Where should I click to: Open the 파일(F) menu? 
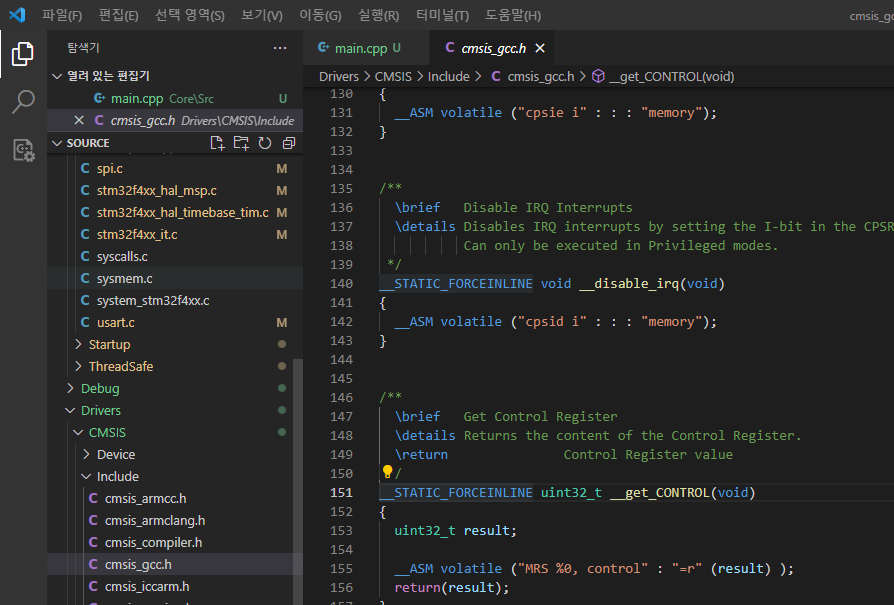62,15
